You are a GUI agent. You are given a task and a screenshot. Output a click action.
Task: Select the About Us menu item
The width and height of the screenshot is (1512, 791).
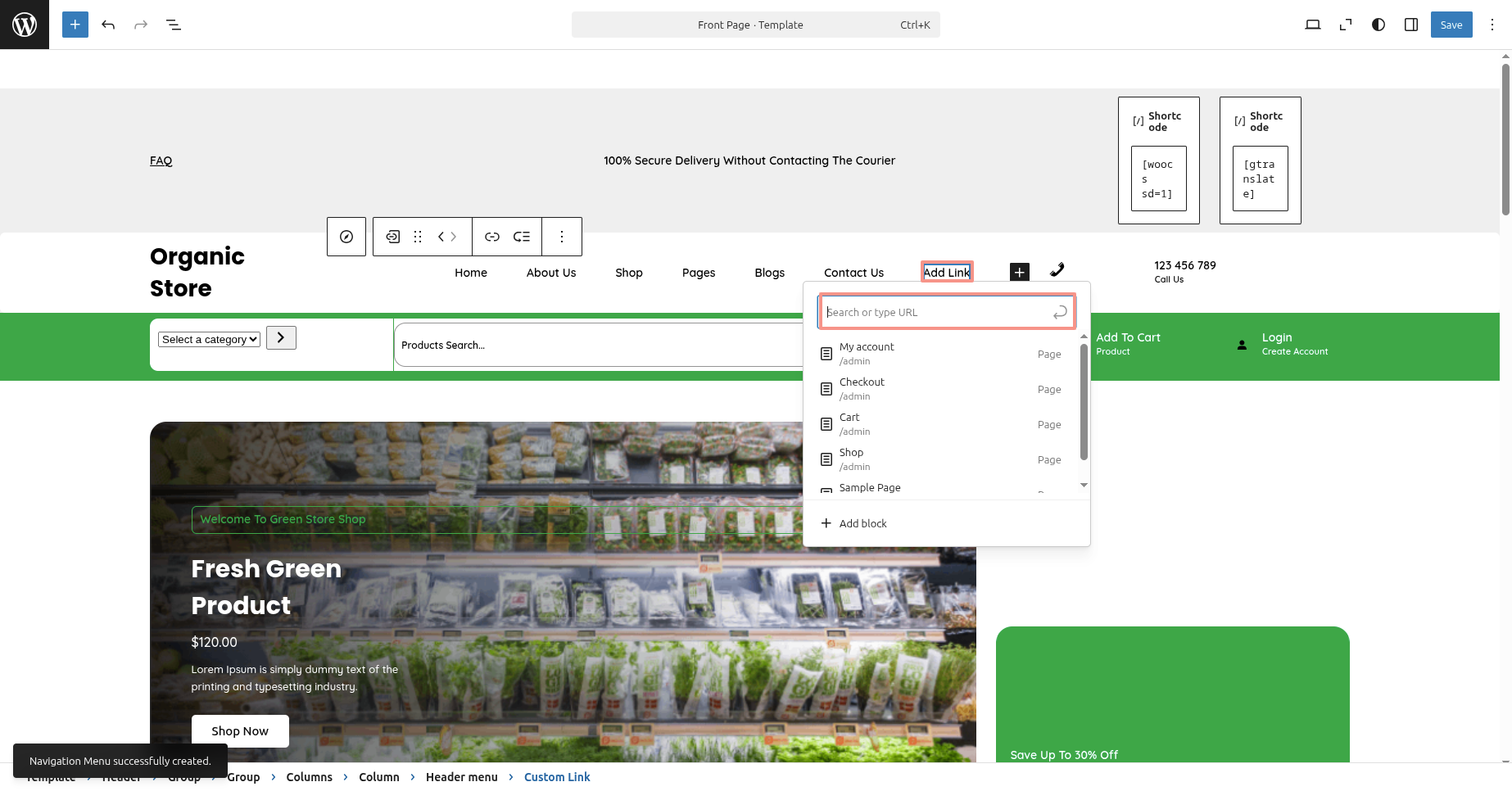(x=551, y=273)
